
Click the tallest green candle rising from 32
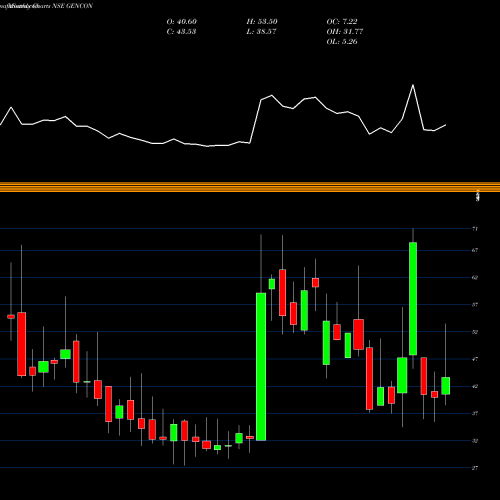(x=261, y=367)
